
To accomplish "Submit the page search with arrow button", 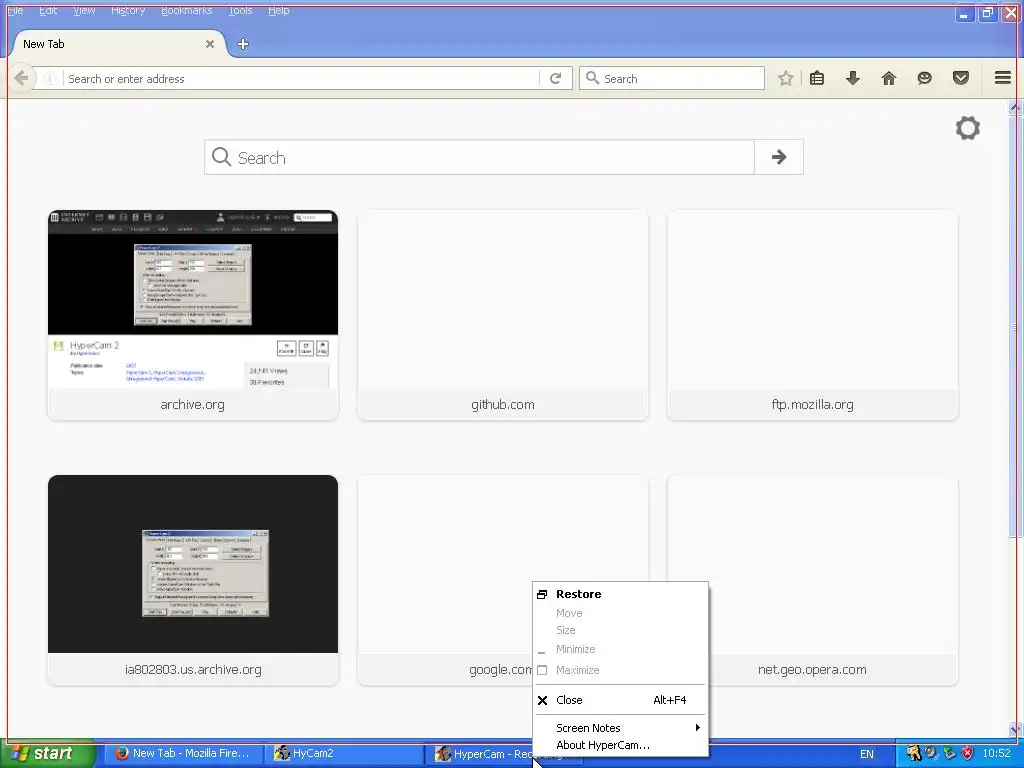I will (778, 157).
